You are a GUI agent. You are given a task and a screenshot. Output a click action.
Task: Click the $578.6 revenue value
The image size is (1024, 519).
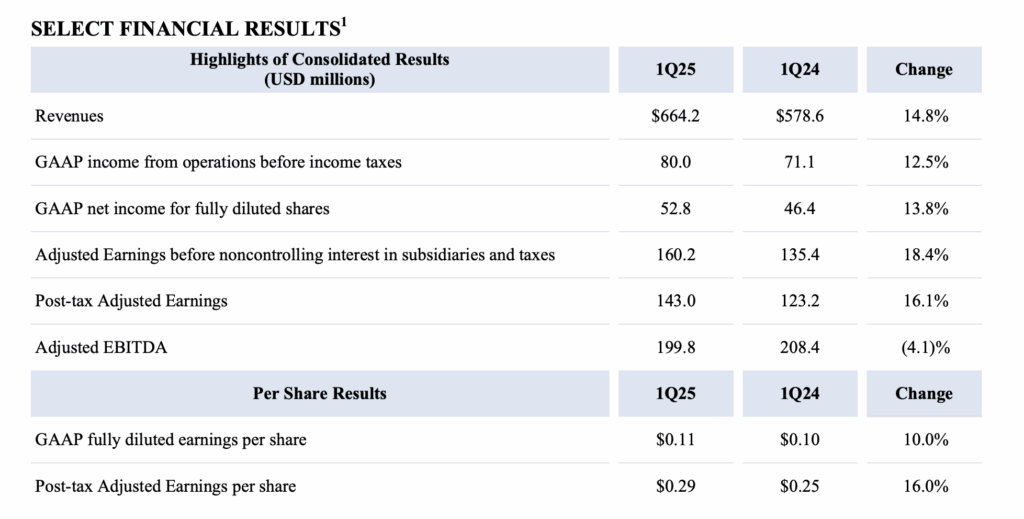coord(800,116)
